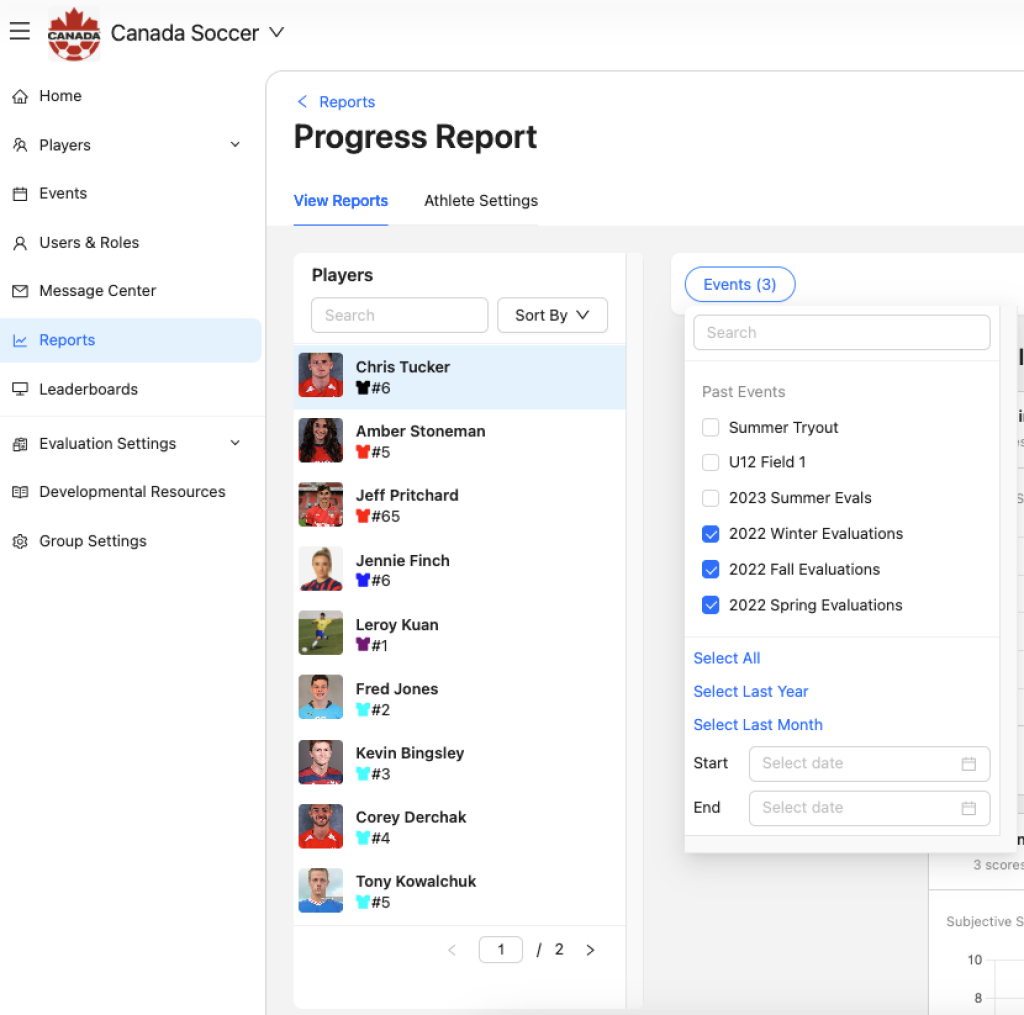Open the Sort By dropdown
Image resolution: width=1024 pixels, height=1015 pixels.
pos(552,315)
